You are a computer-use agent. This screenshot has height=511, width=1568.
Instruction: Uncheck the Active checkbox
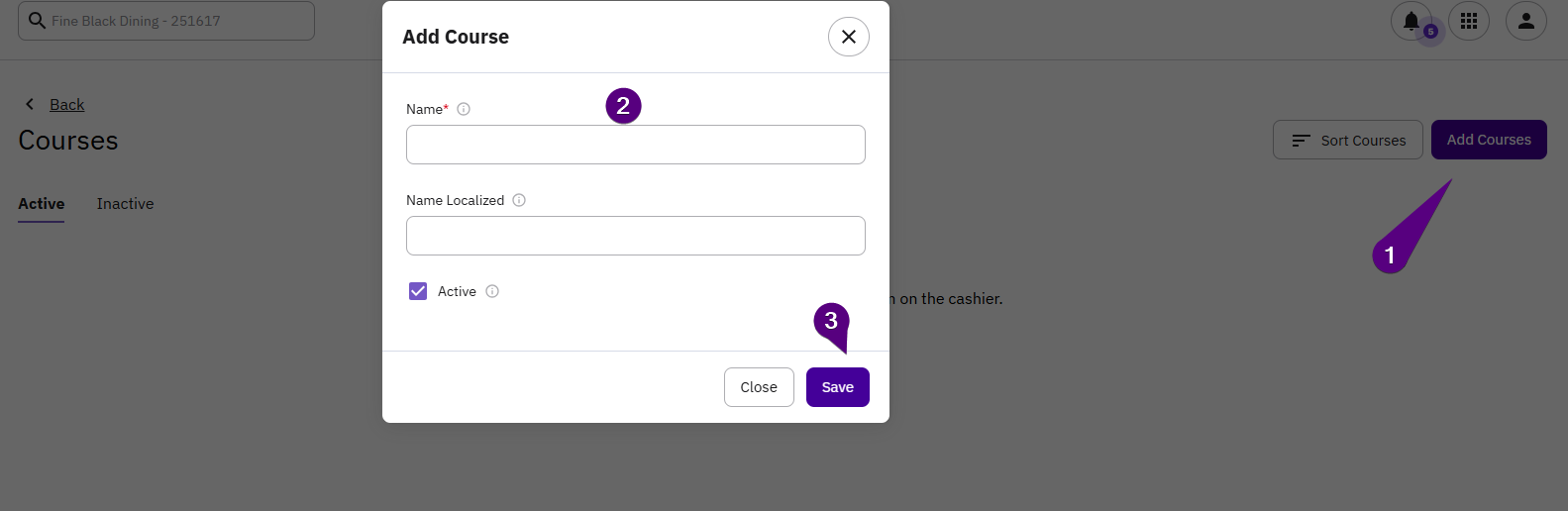(x=418, y=291)
